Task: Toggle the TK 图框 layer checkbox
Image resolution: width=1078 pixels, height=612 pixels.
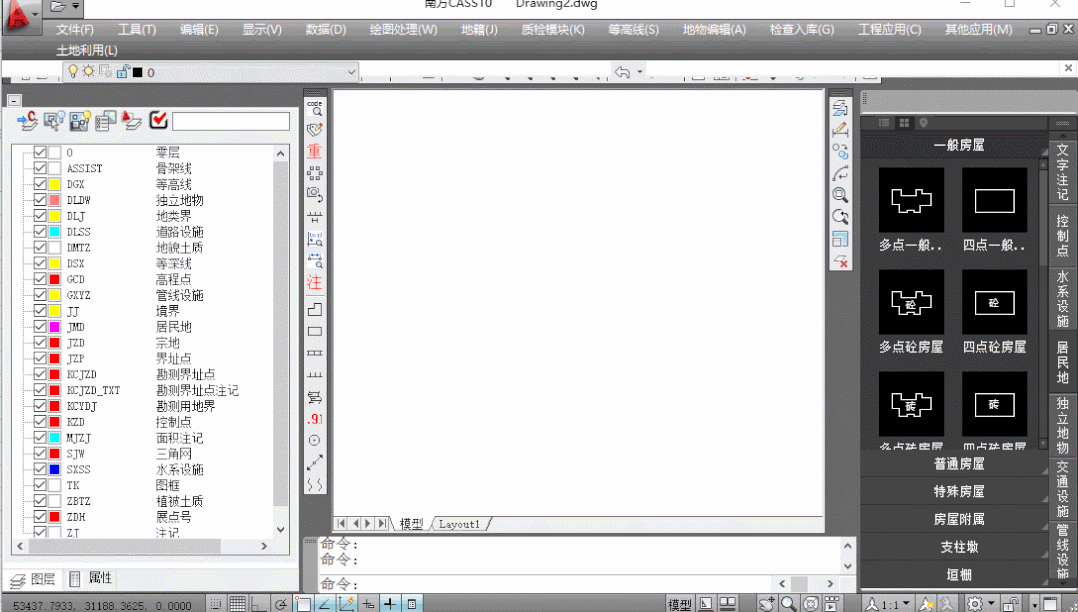Action: pos(40,485)
